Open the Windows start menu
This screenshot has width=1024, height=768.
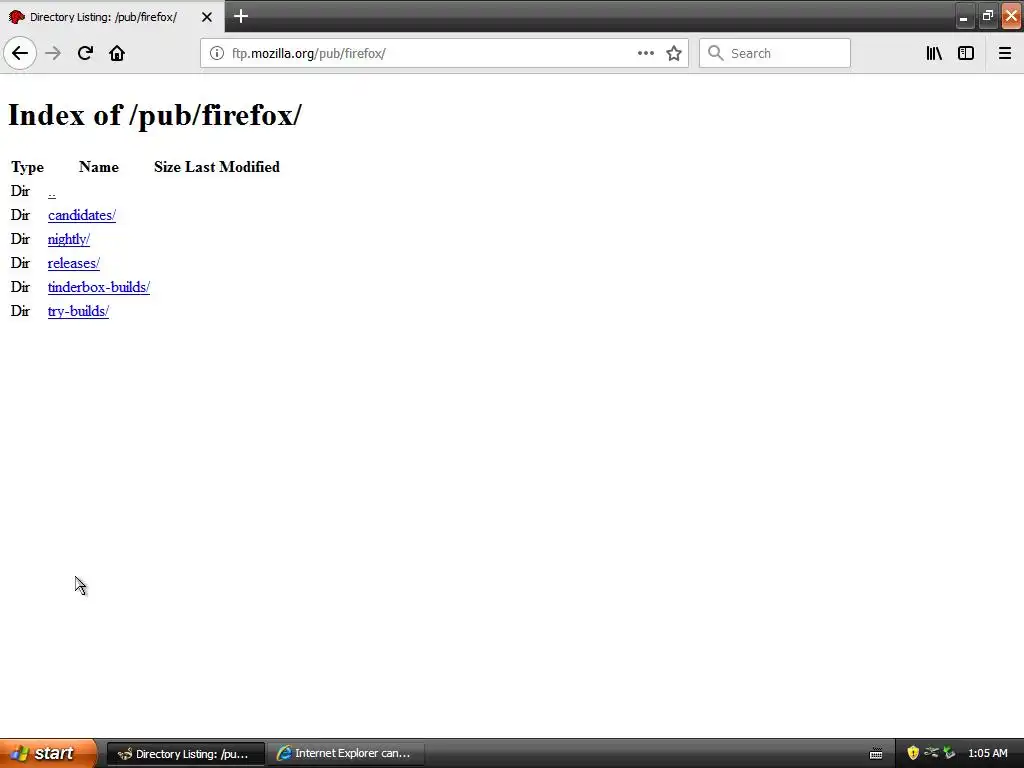(x=48, y=753)
